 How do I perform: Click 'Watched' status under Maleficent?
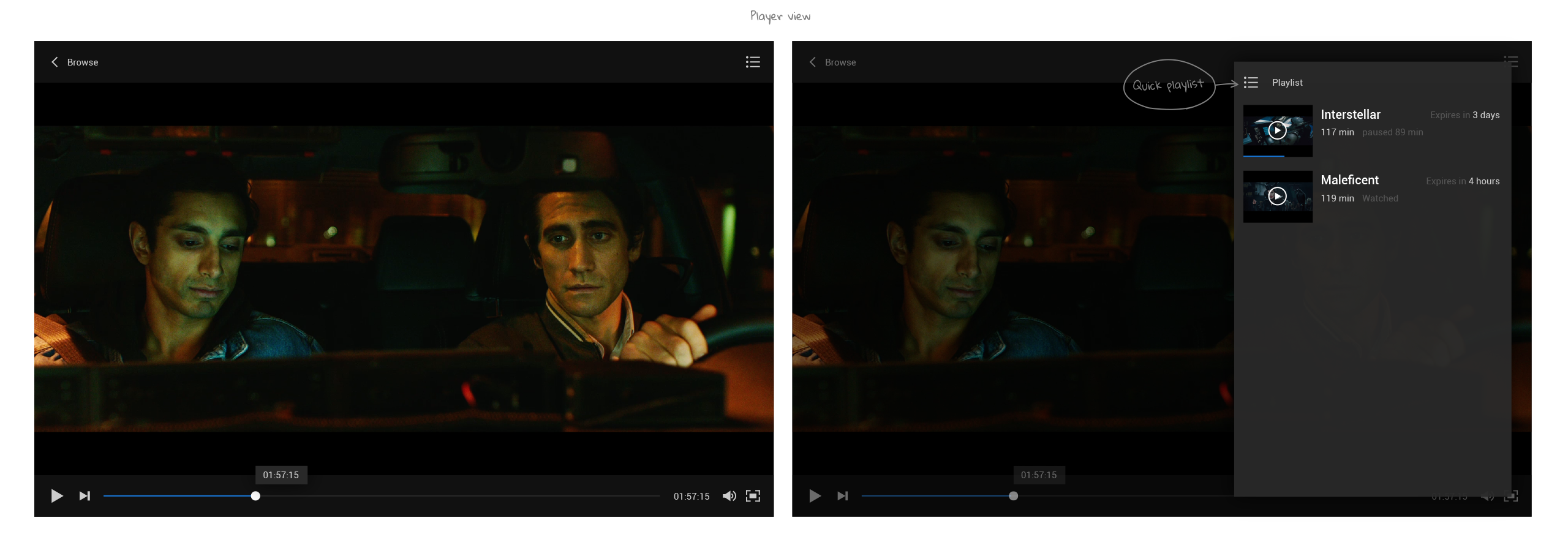point(1380,198)
